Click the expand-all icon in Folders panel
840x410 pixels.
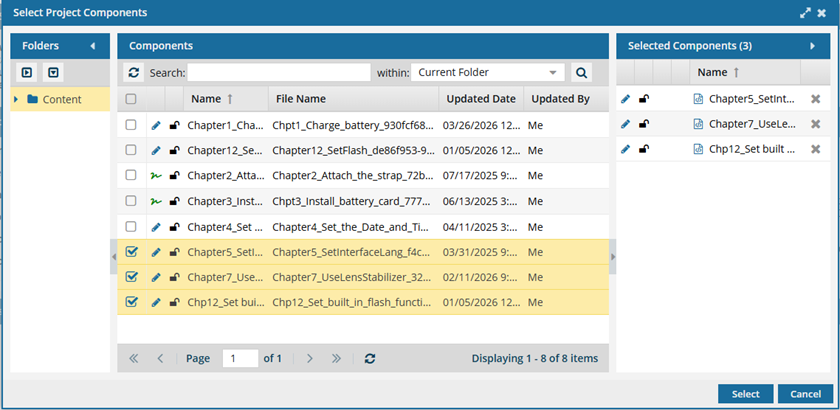click(27, 72)
